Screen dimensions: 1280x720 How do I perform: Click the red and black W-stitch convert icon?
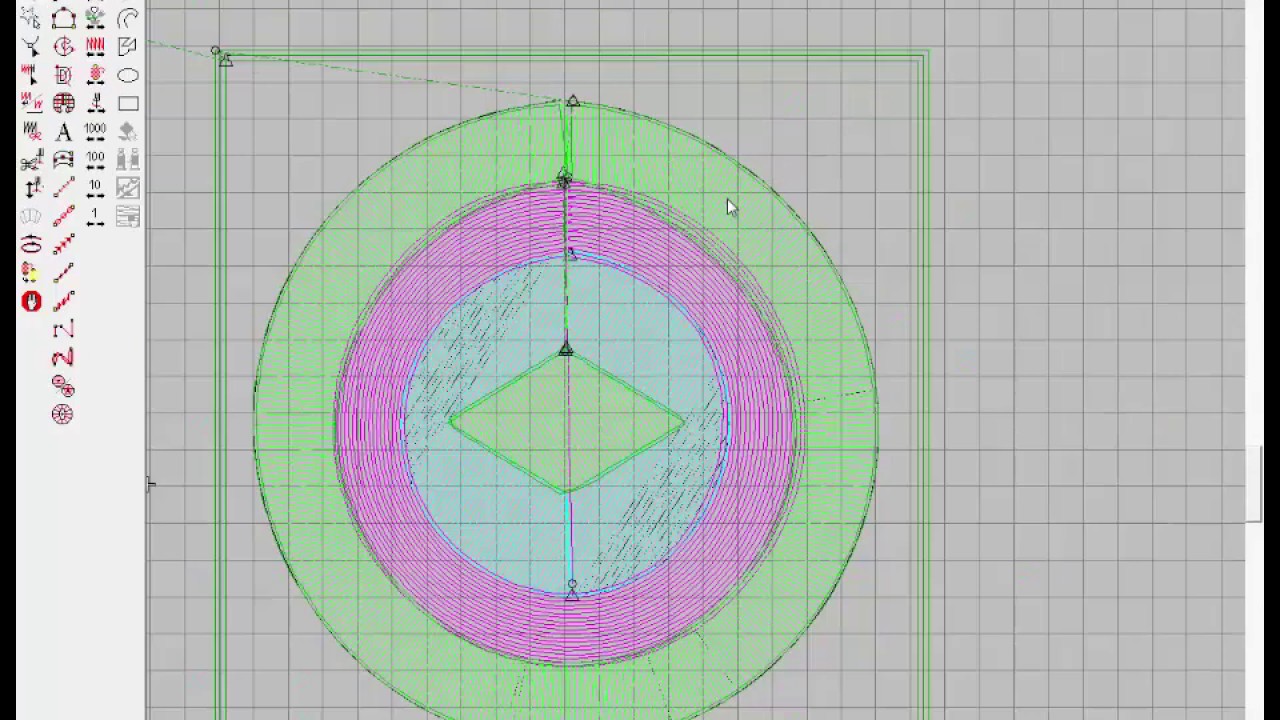[x=31, y=103]
